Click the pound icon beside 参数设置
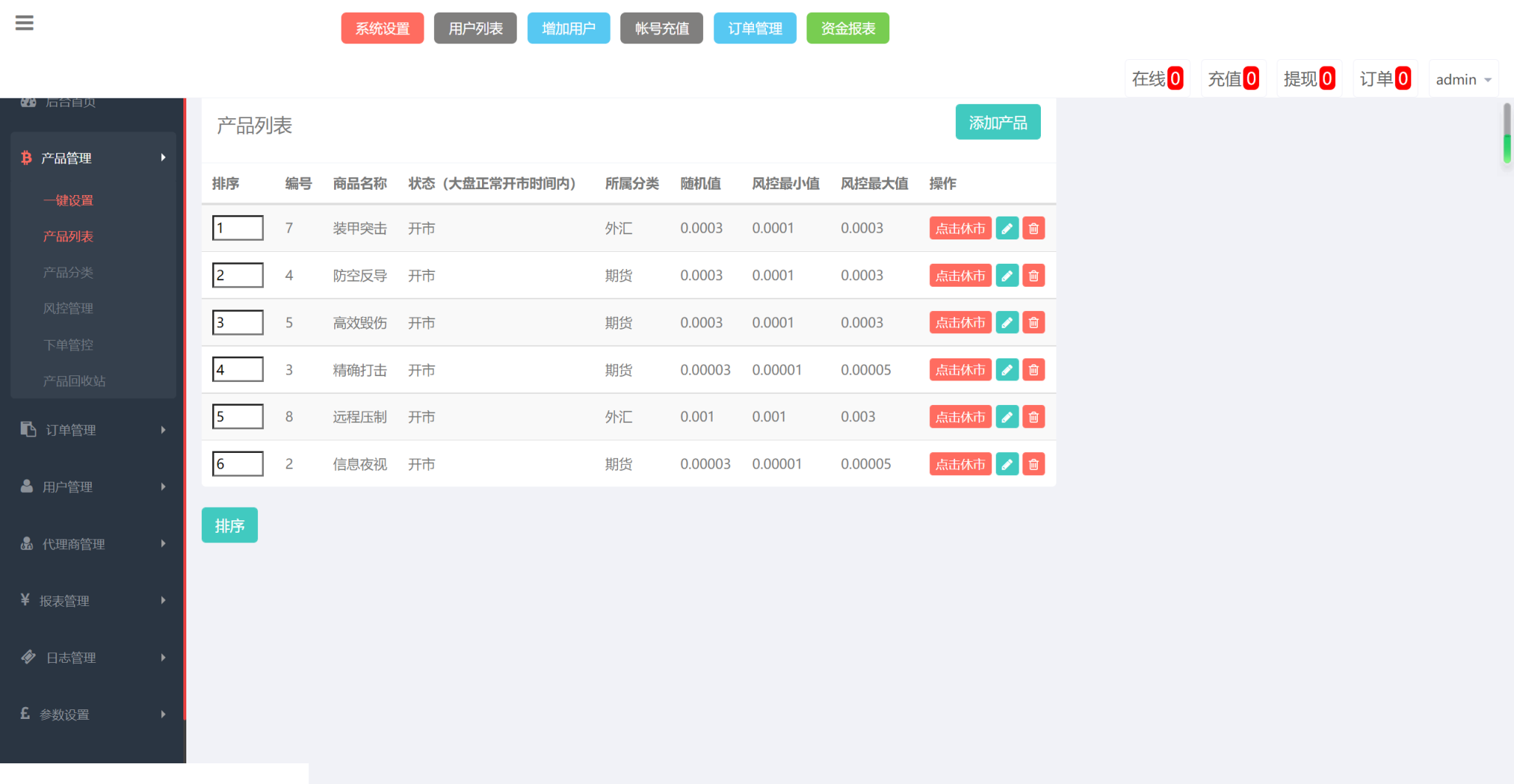The image size is (1514, 784). coord(25,713)
